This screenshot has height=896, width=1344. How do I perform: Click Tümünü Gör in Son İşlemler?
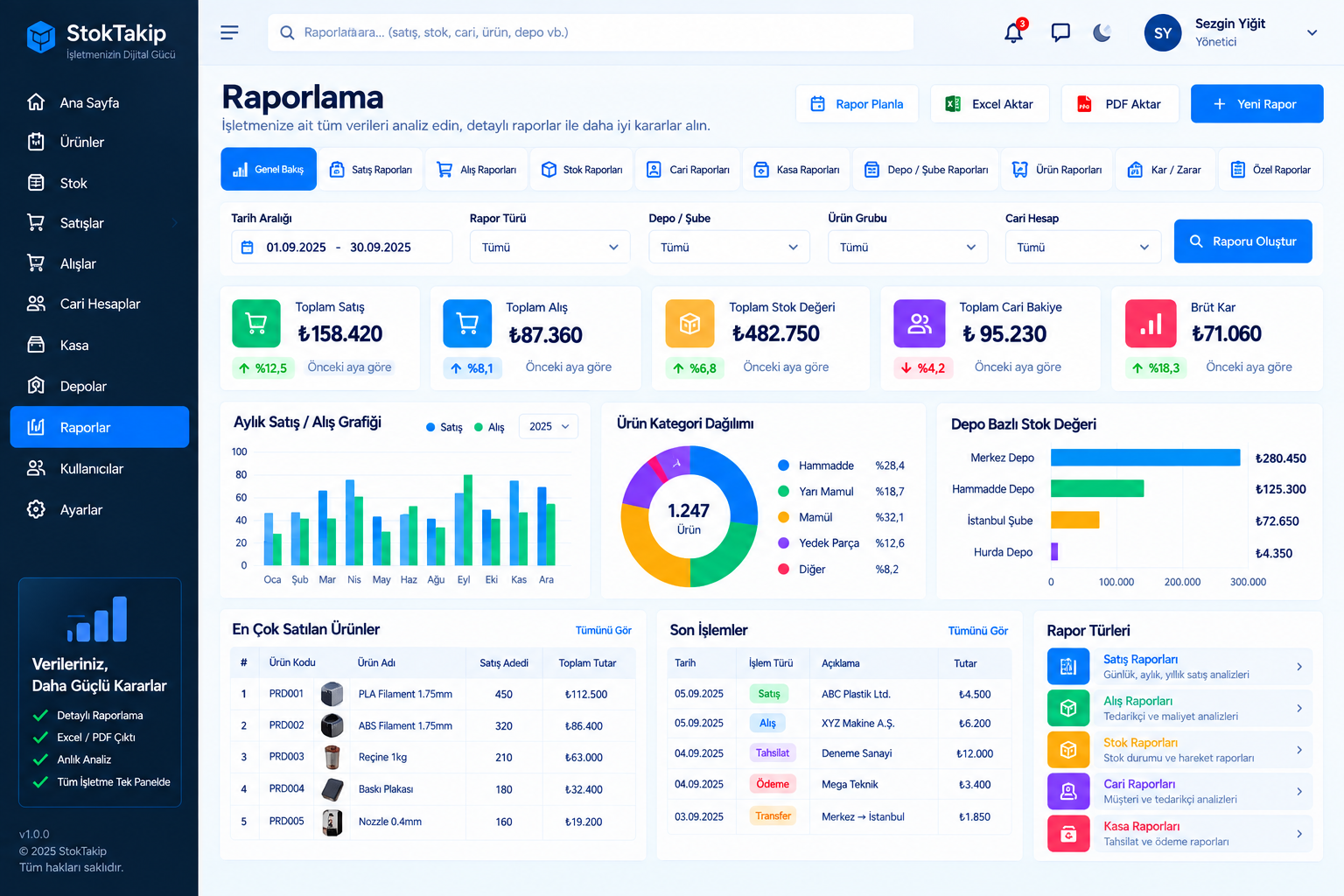977,631
